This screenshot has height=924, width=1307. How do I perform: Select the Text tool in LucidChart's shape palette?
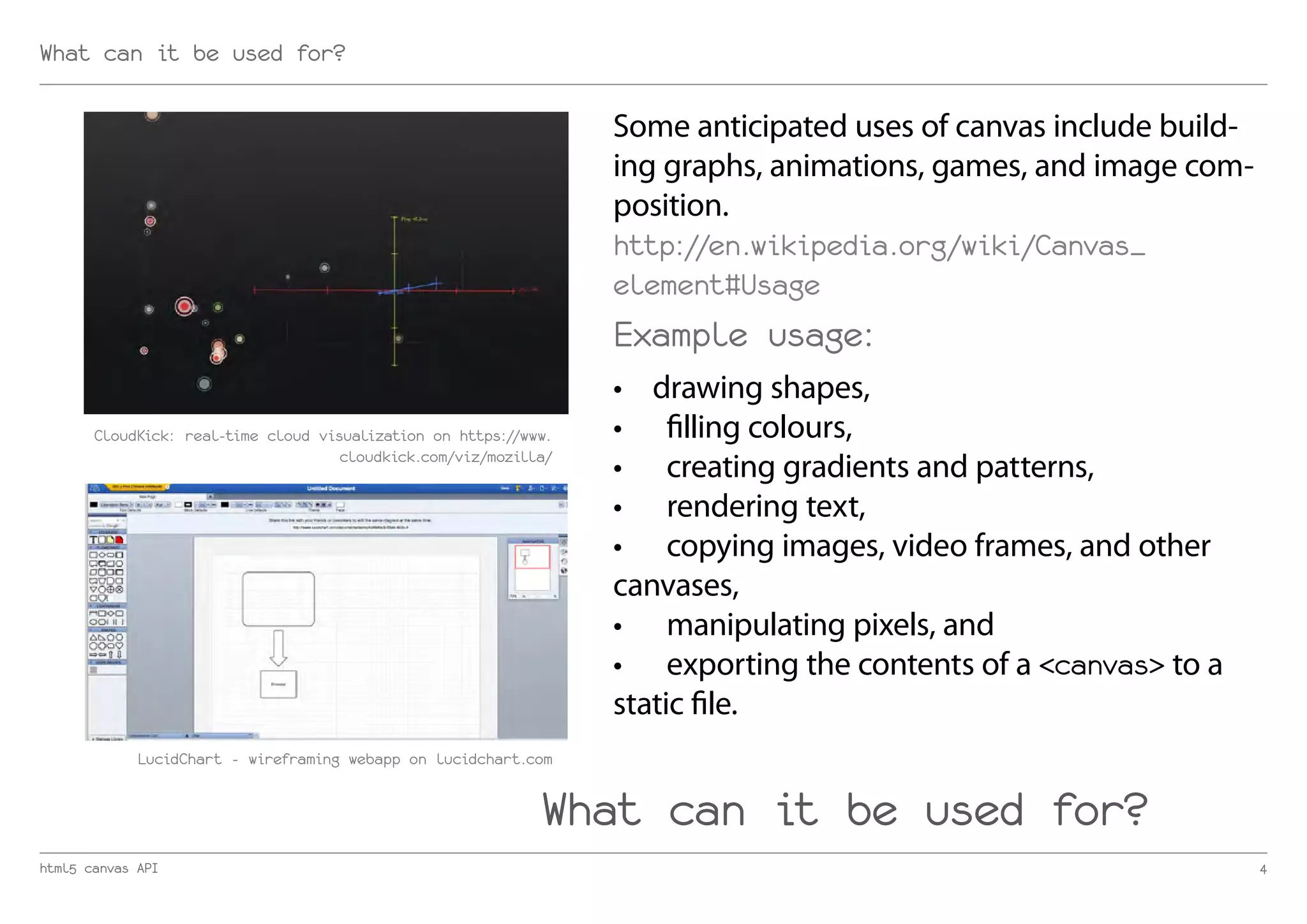(x=94, y=540)
